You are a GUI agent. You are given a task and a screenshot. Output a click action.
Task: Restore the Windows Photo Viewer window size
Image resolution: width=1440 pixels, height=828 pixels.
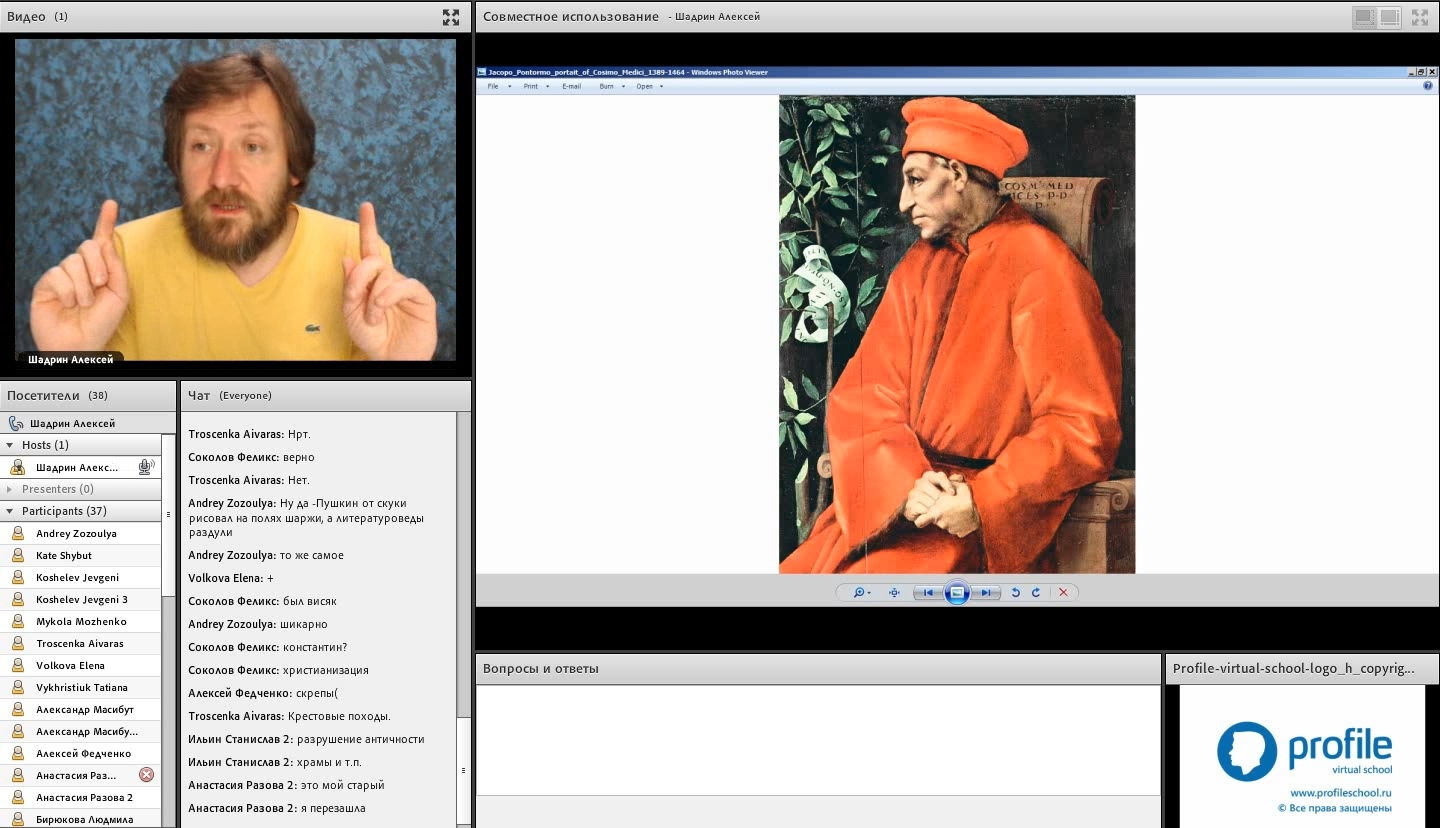pyautogui.click(x=1421, y=72)
